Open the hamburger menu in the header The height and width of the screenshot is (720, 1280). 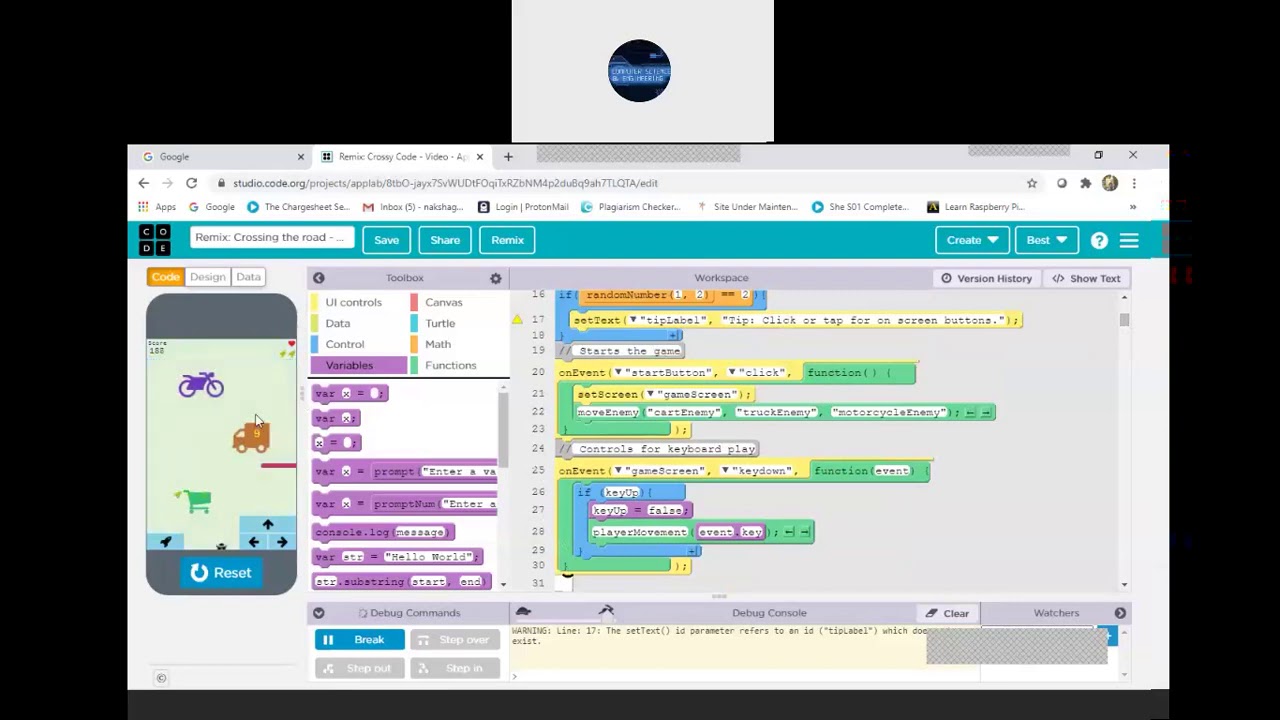[1129, 240]
